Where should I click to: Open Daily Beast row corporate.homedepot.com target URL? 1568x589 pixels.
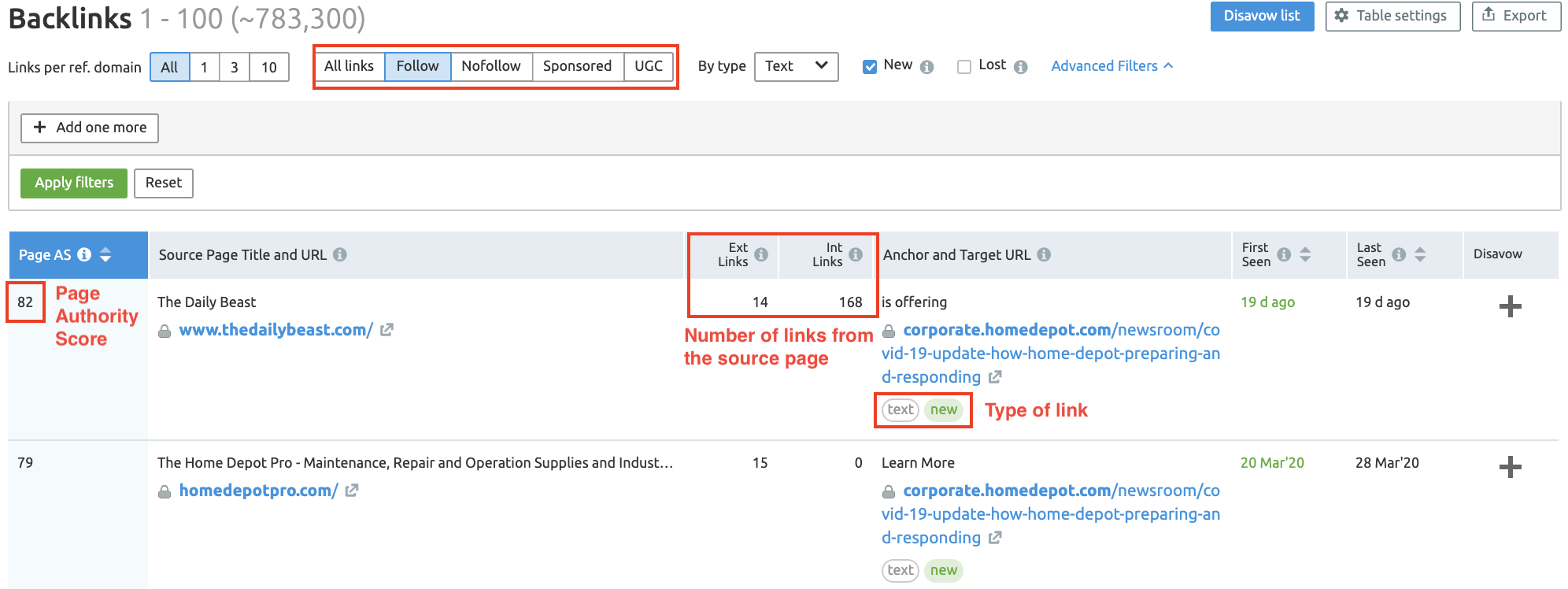click(1051, 354)
